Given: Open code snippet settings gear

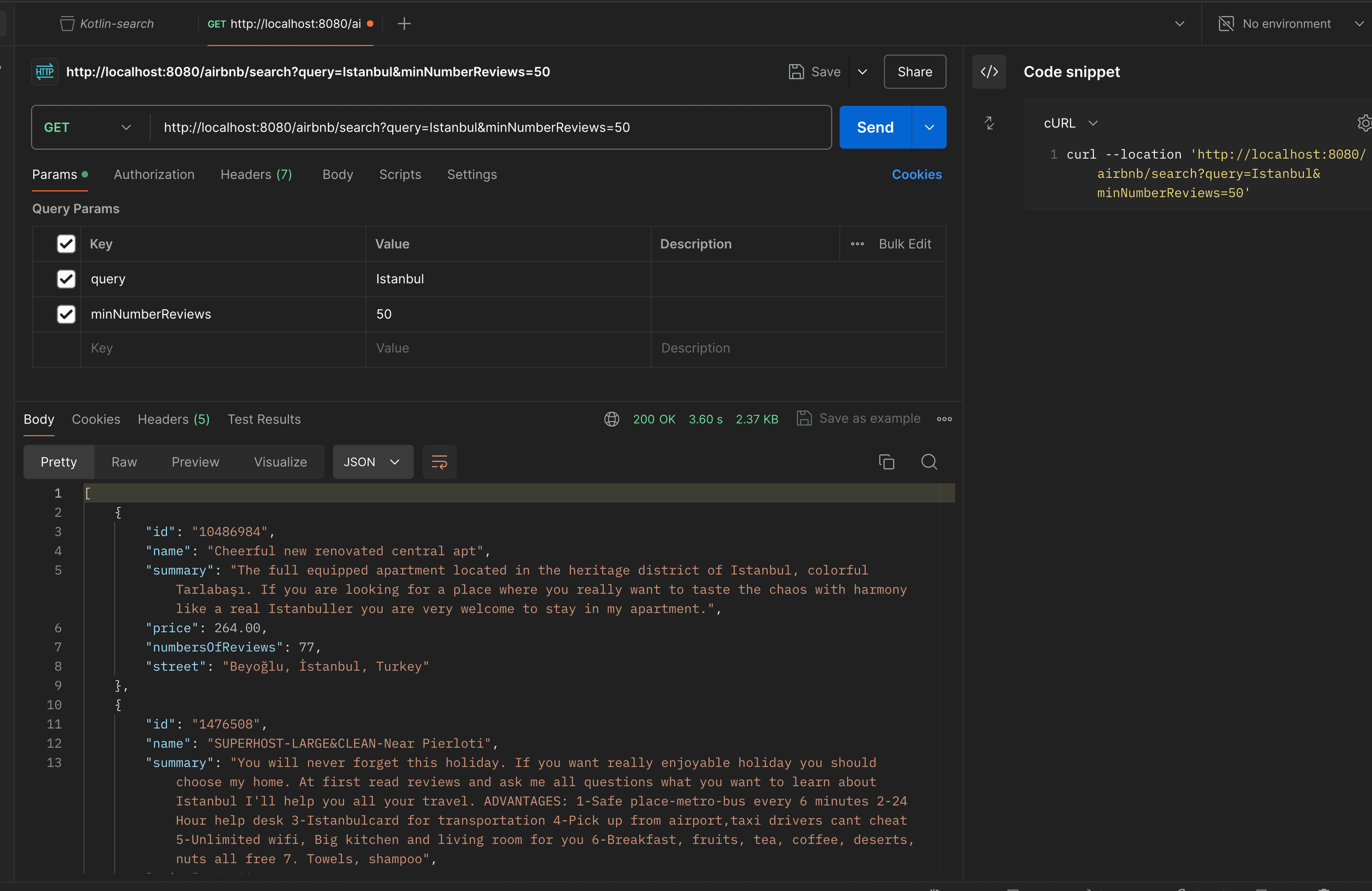Looking at the screenshot, I should 1364,123.
